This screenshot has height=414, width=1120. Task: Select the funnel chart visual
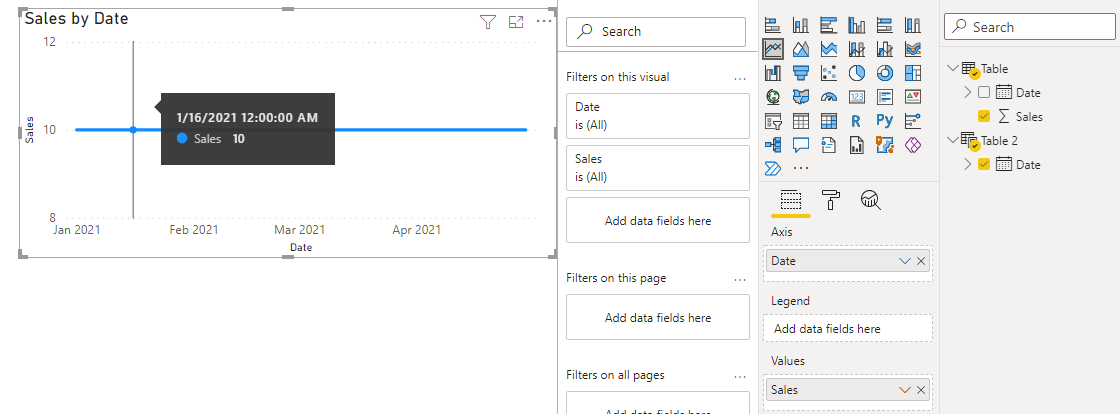(x=801, y=73)
